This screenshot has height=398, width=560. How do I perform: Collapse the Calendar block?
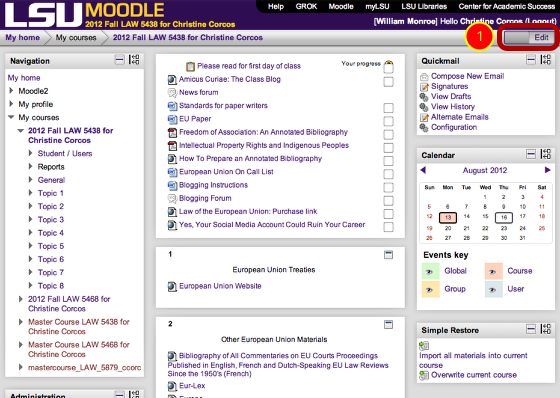(531, 154)
